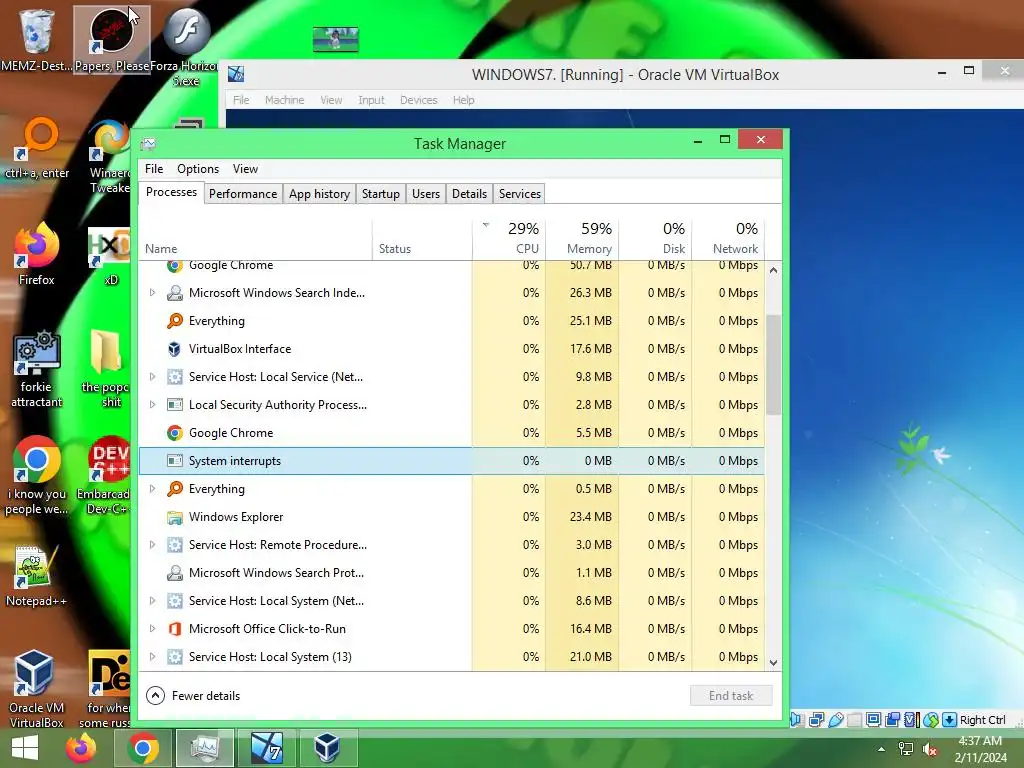Open Task Manager Options menu
The image size is (1024, 768).
[198, 169]
